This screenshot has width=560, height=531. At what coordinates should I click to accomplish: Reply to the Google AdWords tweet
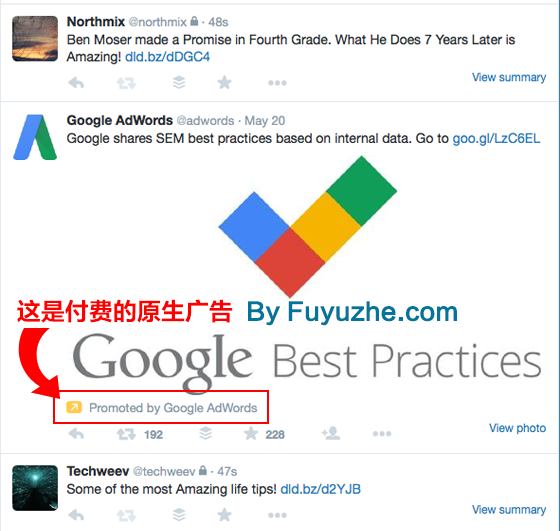click(x=76, y=434)
